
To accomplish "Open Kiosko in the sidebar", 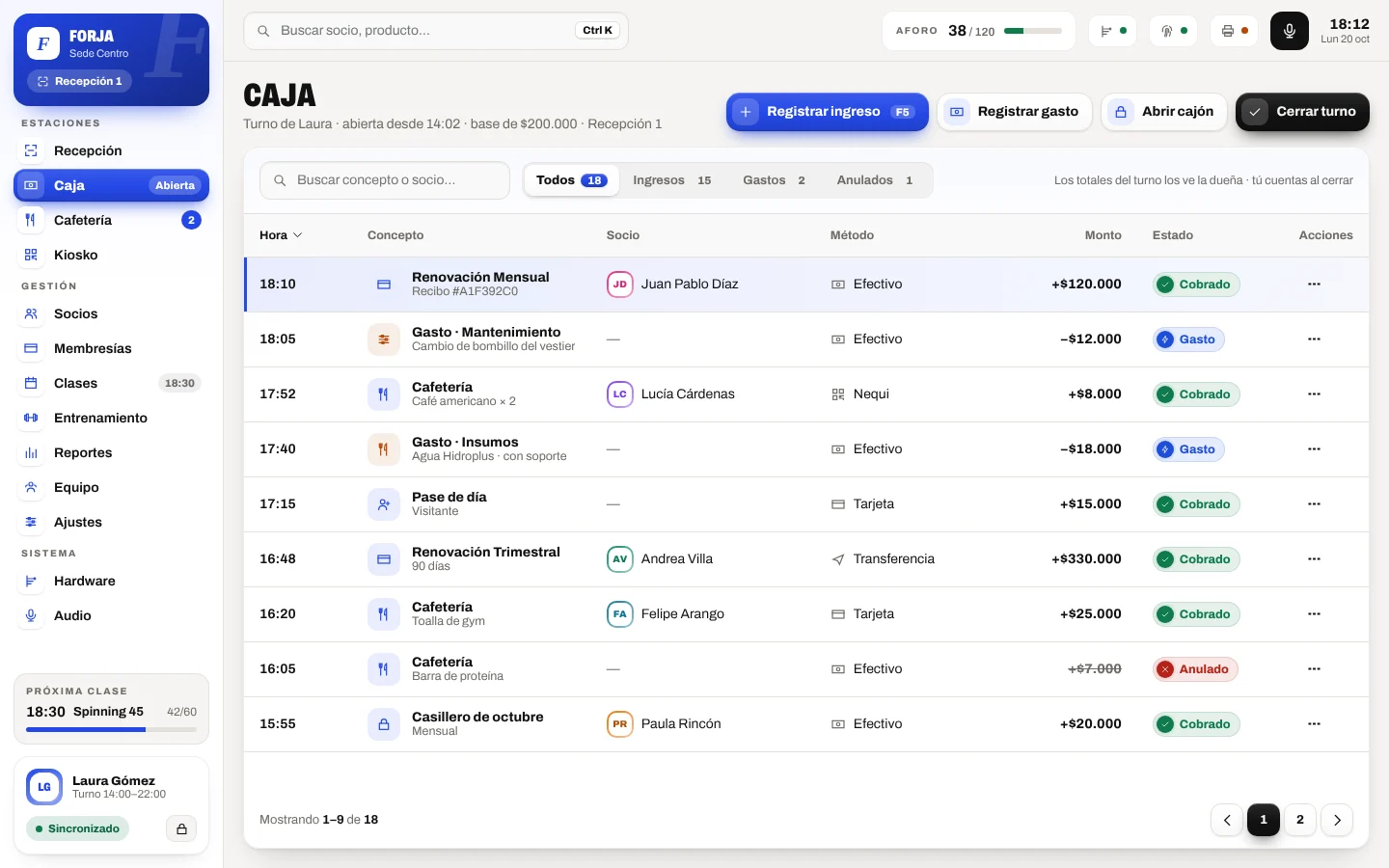I will [x=111, y=255].
